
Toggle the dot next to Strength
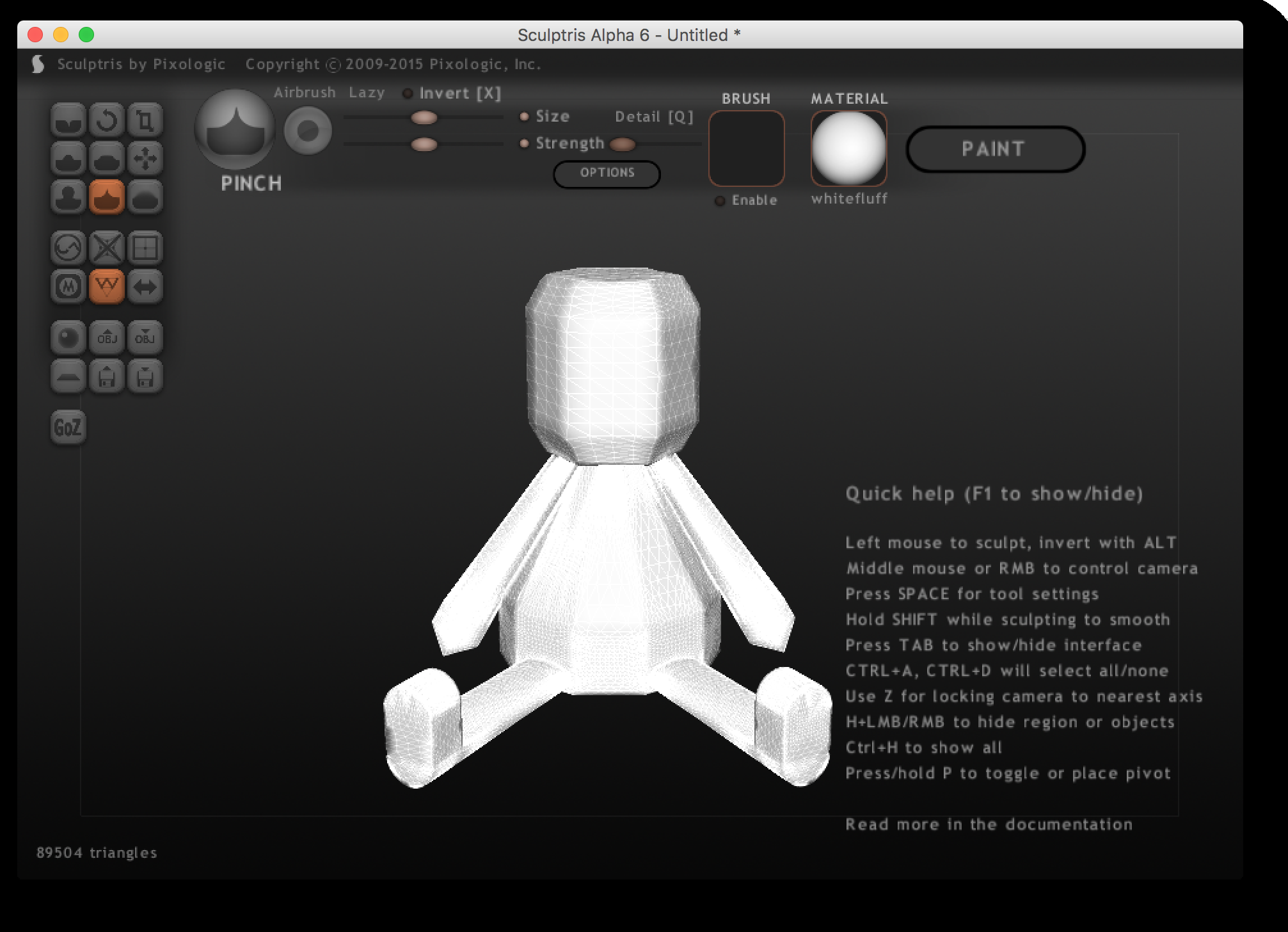(x=524, y=143)
